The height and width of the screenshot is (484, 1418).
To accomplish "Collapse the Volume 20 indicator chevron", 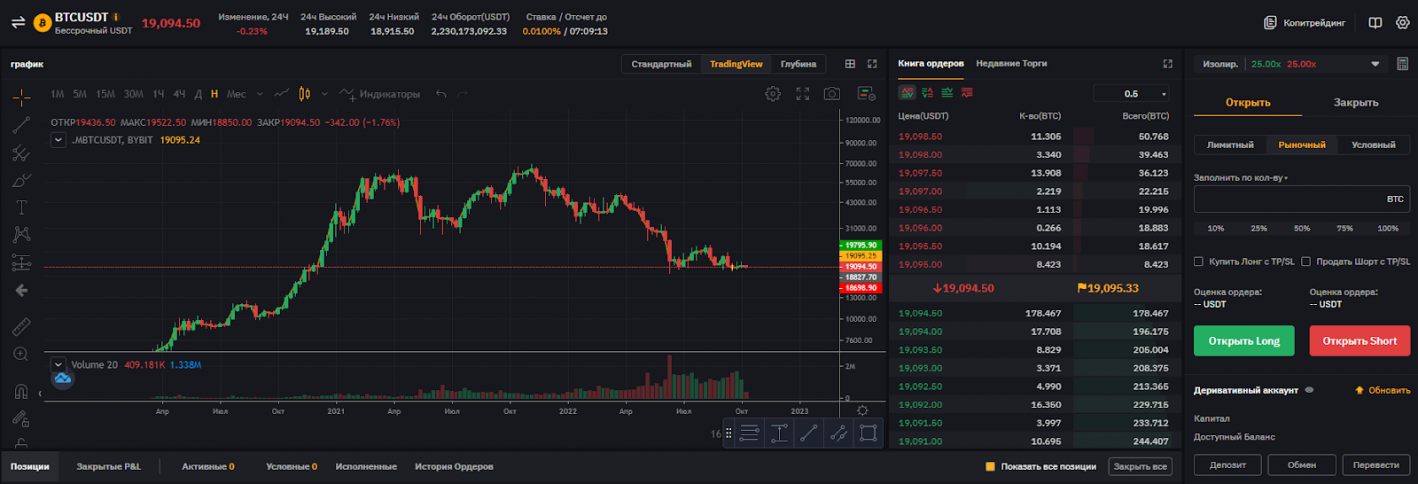I will (x=58, y=365).
